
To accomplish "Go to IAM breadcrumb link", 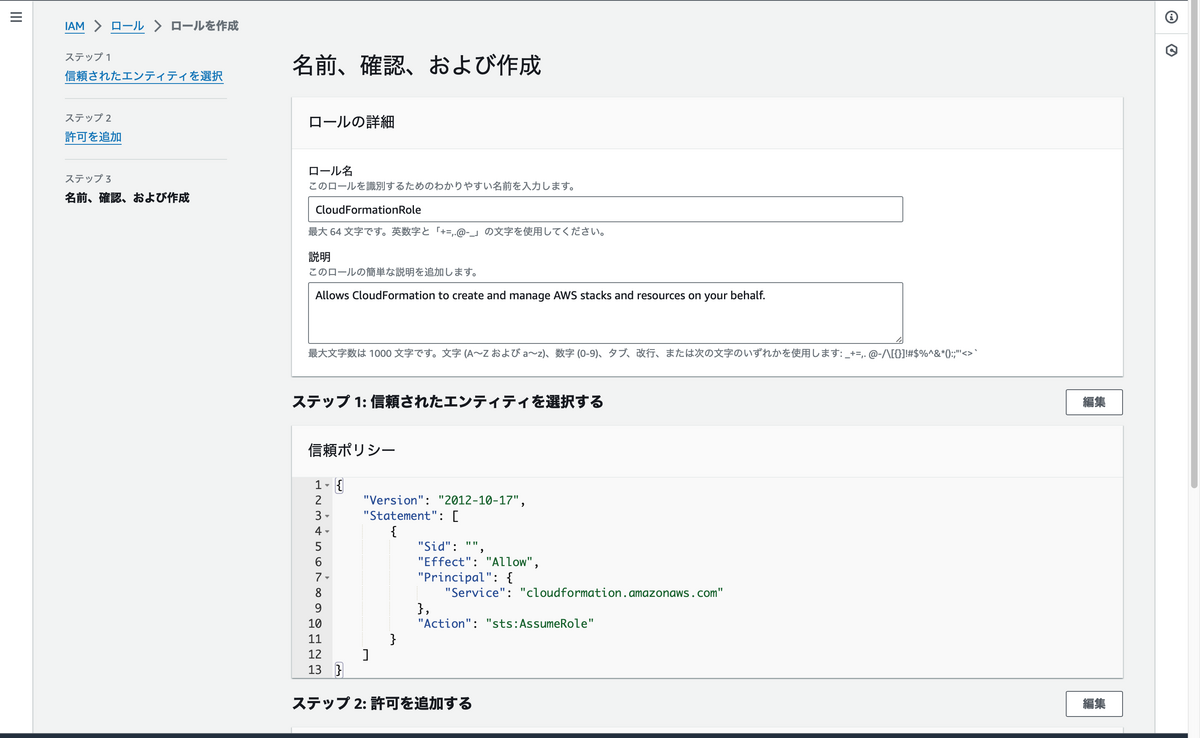I will coord(75,26).
